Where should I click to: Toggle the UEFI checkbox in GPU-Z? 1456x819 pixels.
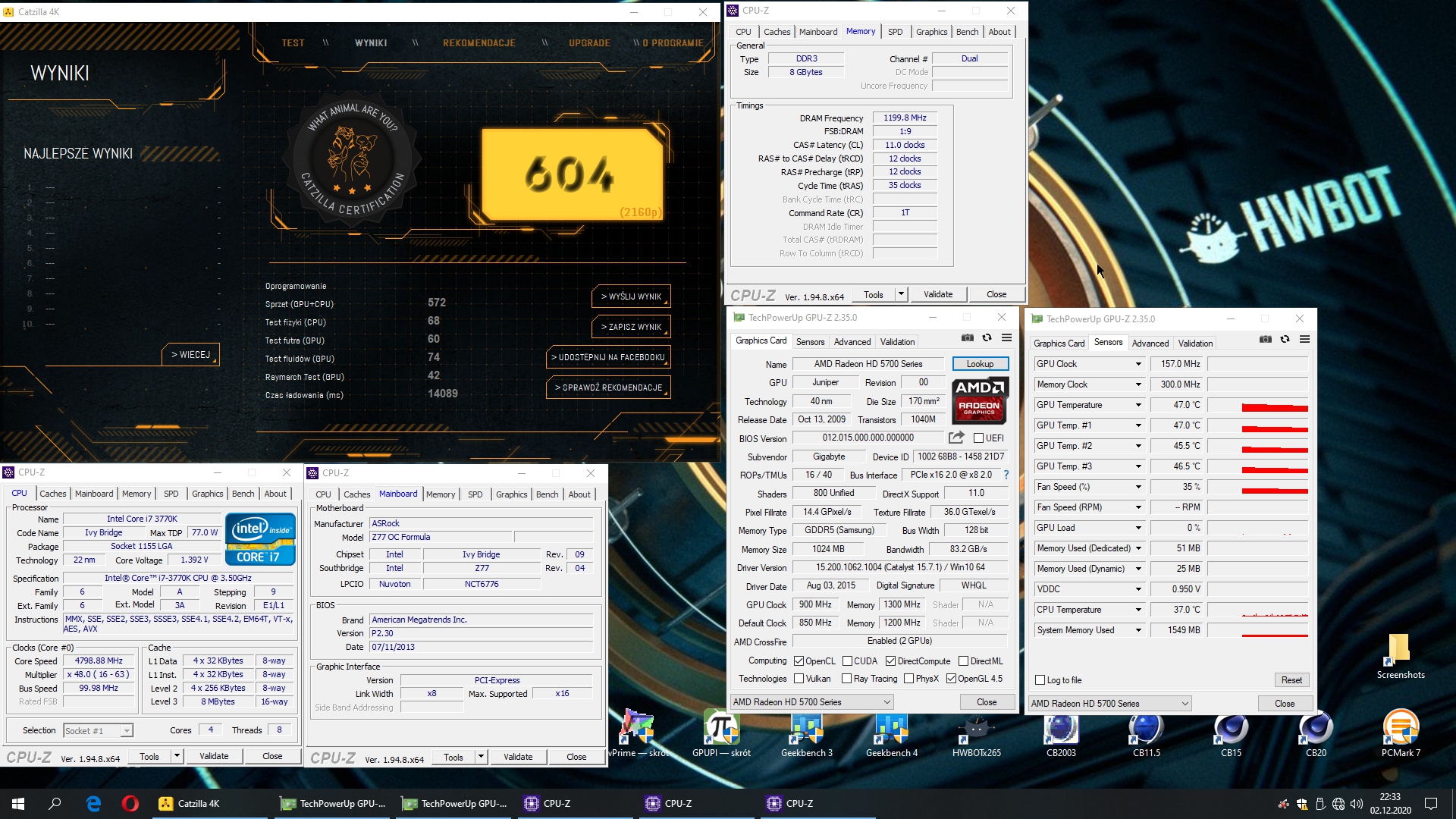978,438
